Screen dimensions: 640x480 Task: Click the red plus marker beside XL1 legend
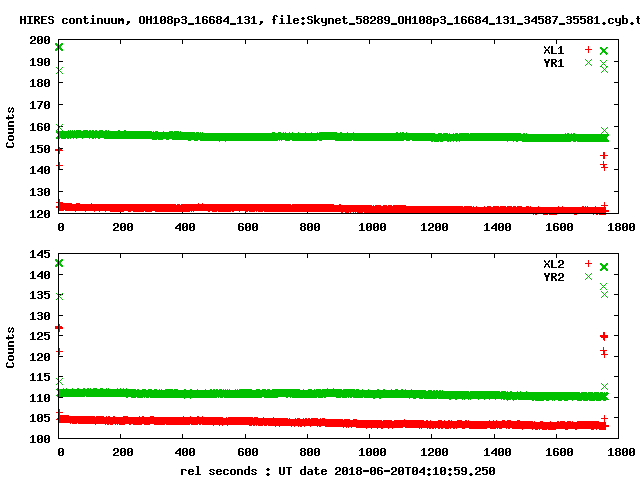588,49
